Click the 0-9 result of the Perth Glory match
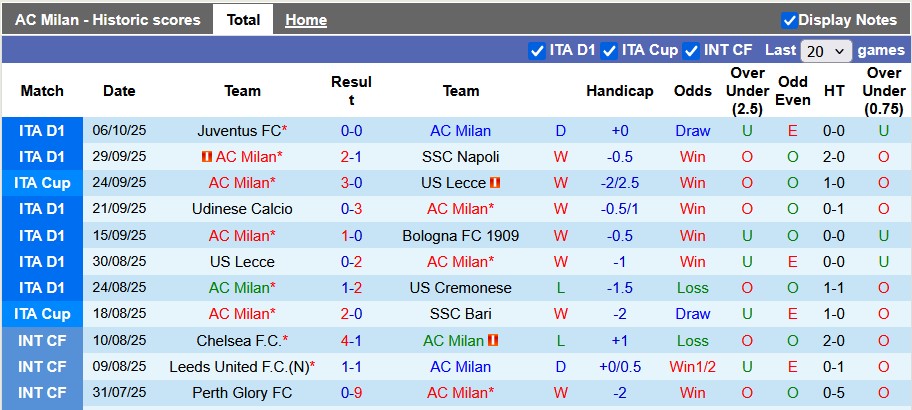Viewport: 912px width, 410px height. click(x=351, y=393)
